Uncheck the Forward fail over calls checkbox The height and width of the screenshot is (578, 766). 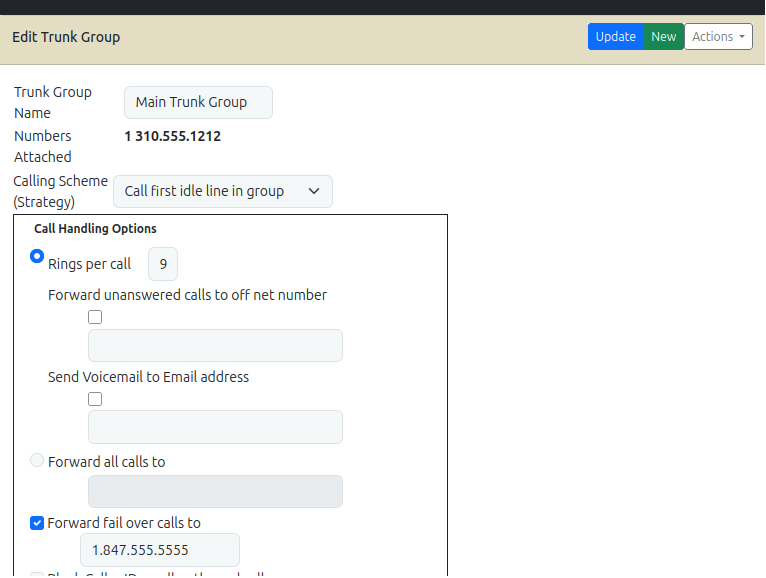coord(37,522)
